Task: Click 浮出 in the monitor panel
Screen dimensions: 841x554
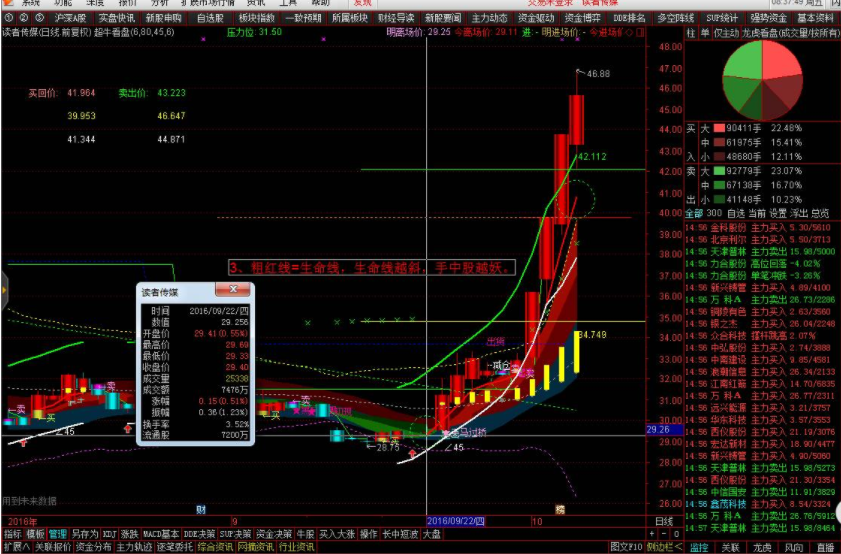Action: point(799,213)
